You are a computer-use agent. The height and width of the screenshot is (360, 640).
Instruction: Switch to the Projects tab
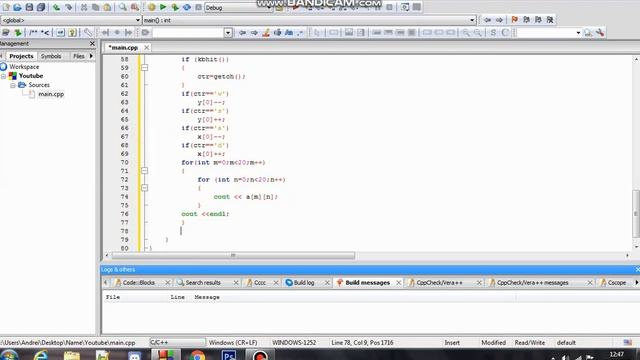click(21, 56)
